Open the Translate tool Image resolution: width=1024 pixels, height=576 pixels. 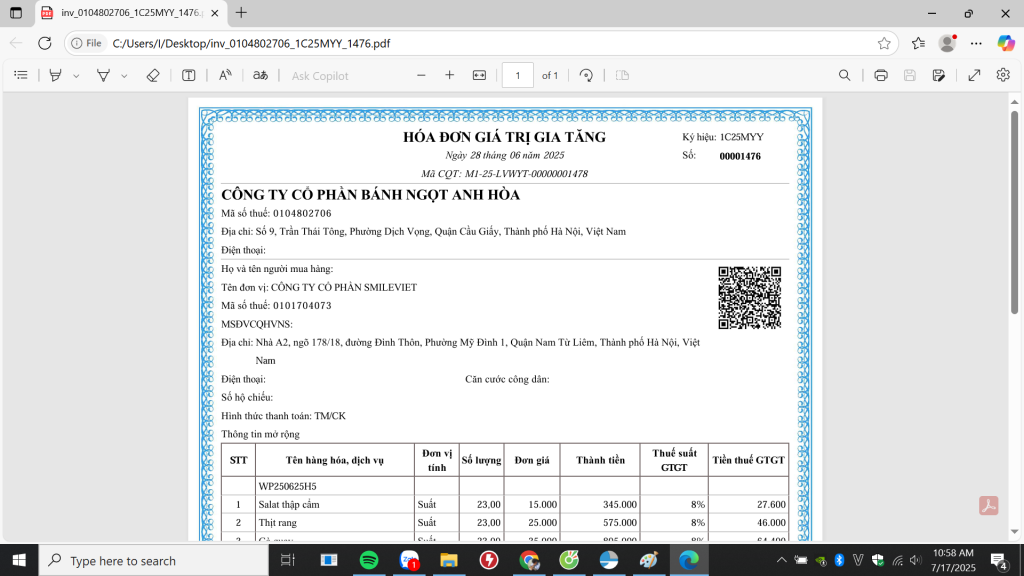click(x=261, y=75)
